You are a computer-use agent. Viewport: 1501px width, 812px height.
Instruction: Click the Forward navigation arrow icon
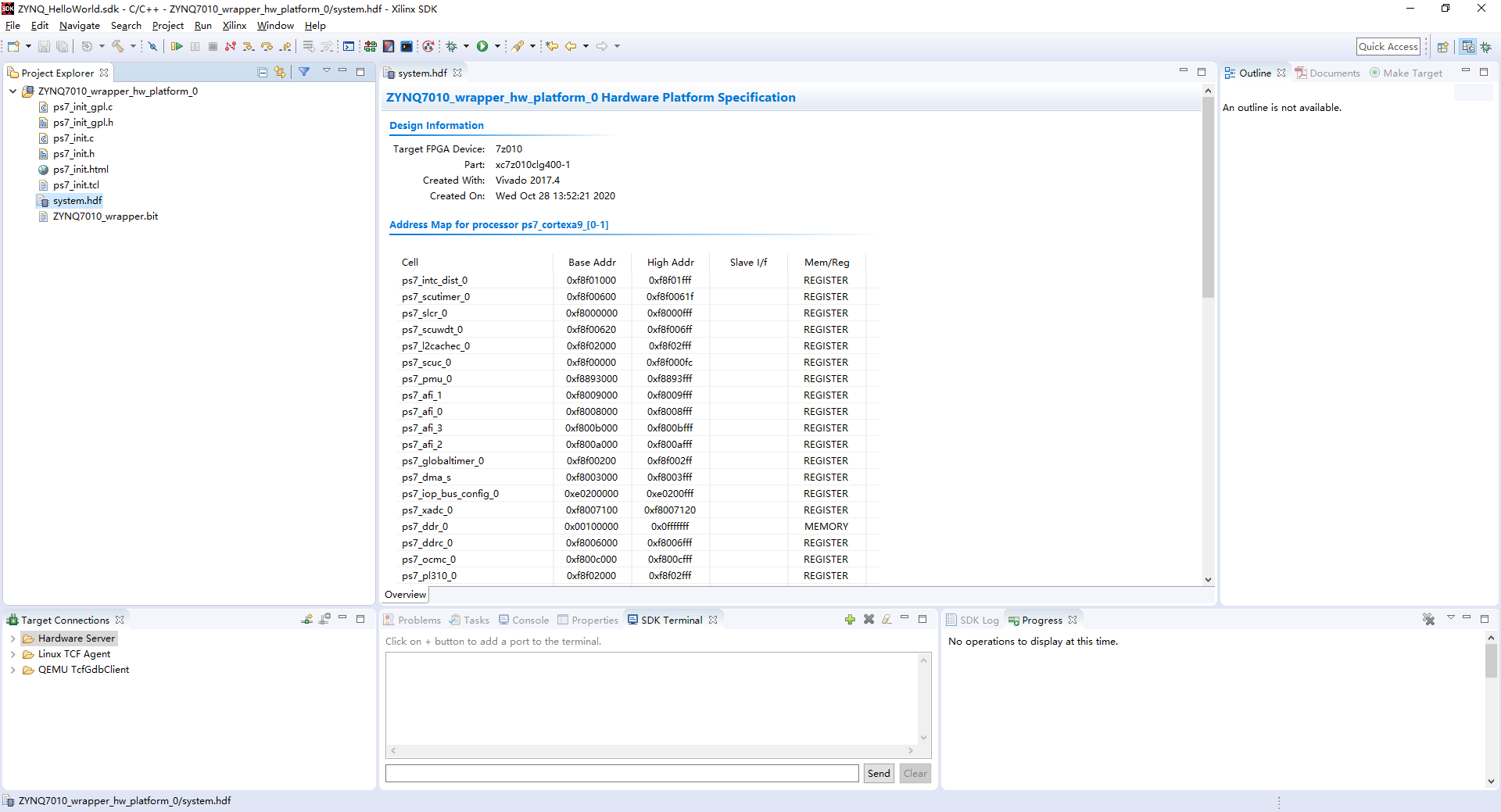(602, 47)
